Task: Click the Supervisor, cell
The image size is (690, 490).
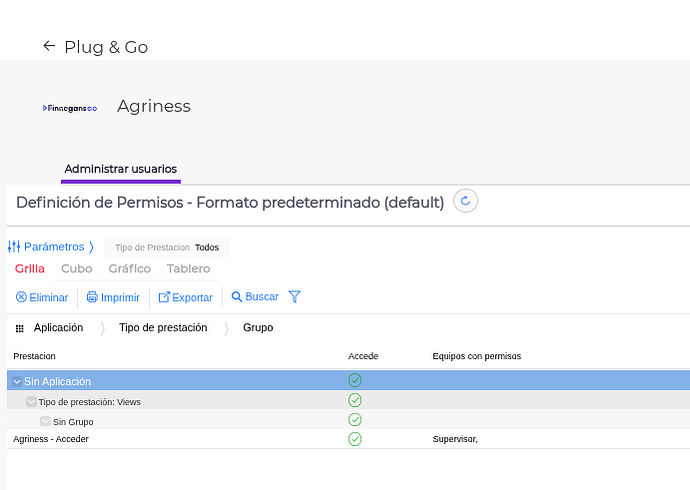Action: coord(455,439)
